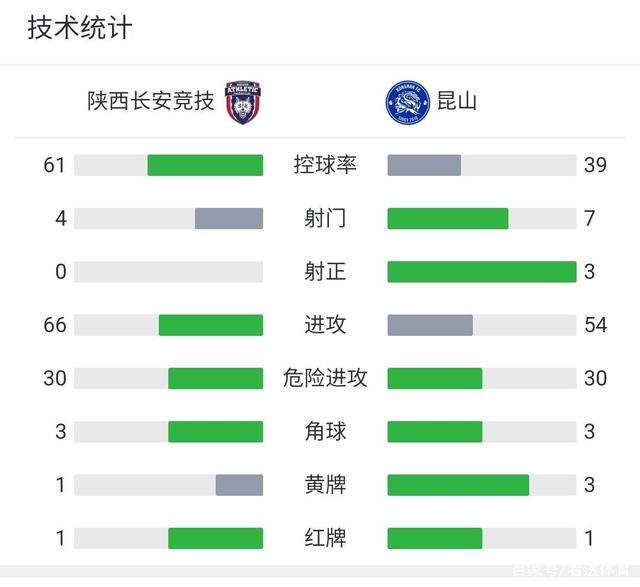Click the full green 射正 bar
Image resolution: width=640 pixels, height=587 pixels.
pyautogui.click(x=482, y=272)
